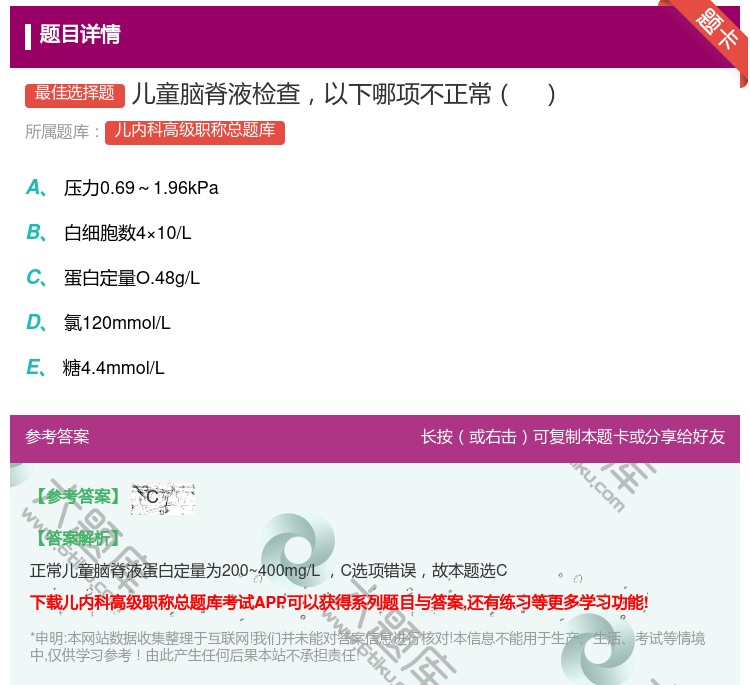Click the red 下载儿内科高级职称总题库考试APP promo link
Image resolution: width=750 pixels, height=685 pixels.
[x=339, y=602]
